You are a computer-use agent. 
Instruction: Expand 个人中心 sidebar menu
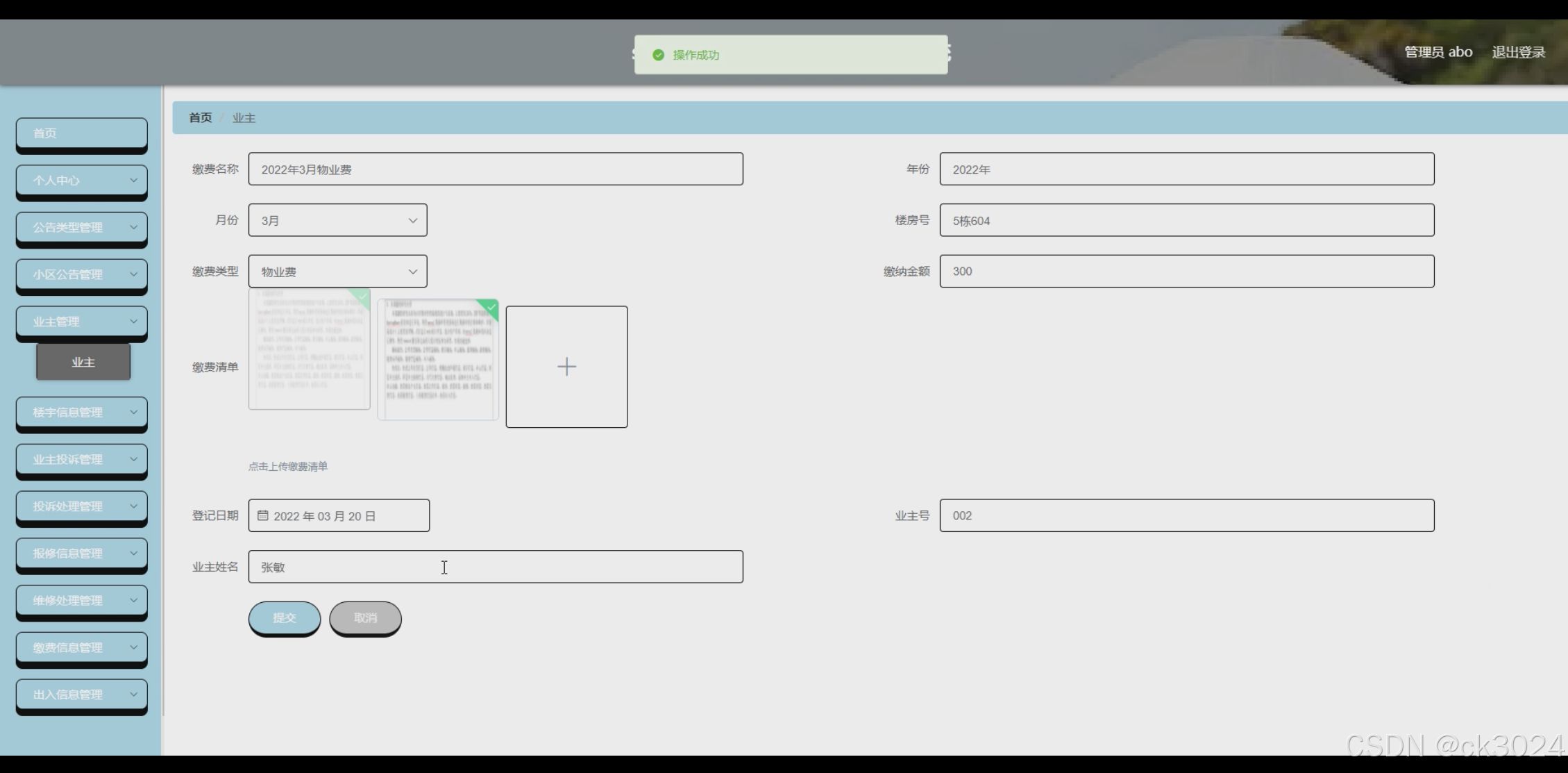82,181
